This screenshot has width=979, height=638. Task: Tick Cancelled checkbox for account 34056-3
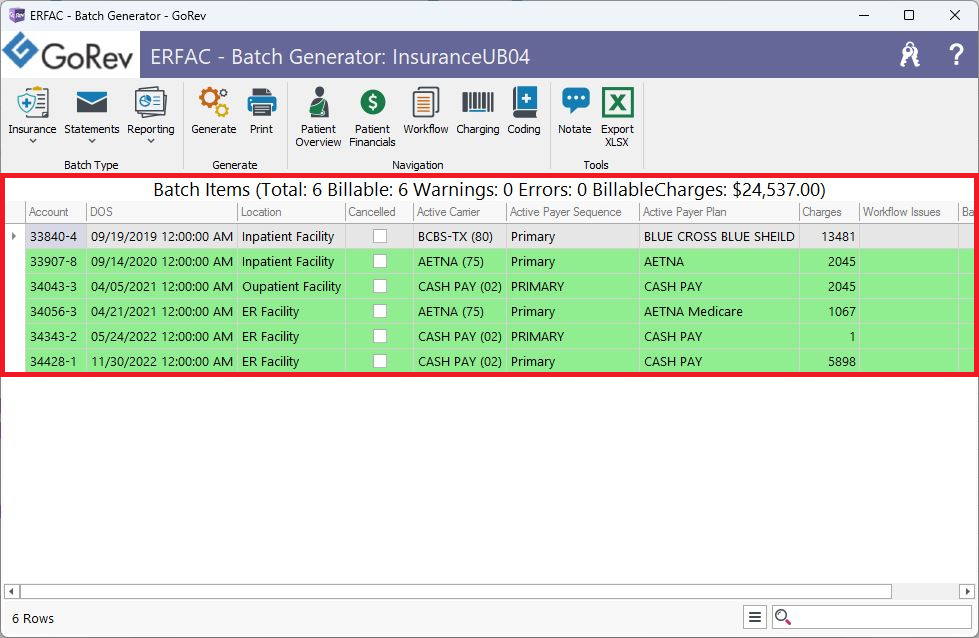coord(380,311)
